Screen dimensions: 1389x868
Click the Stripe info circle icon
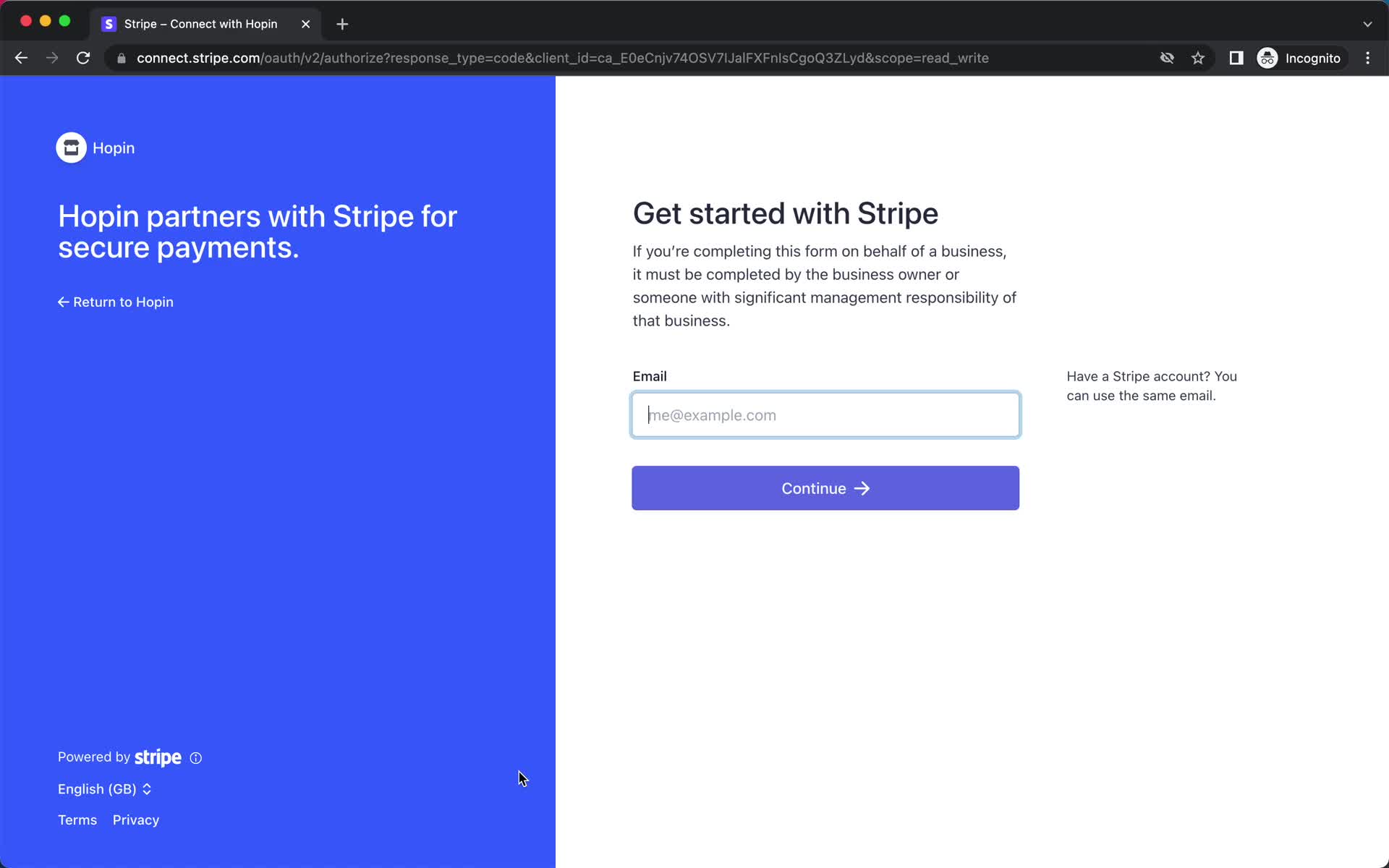(195, 758)
